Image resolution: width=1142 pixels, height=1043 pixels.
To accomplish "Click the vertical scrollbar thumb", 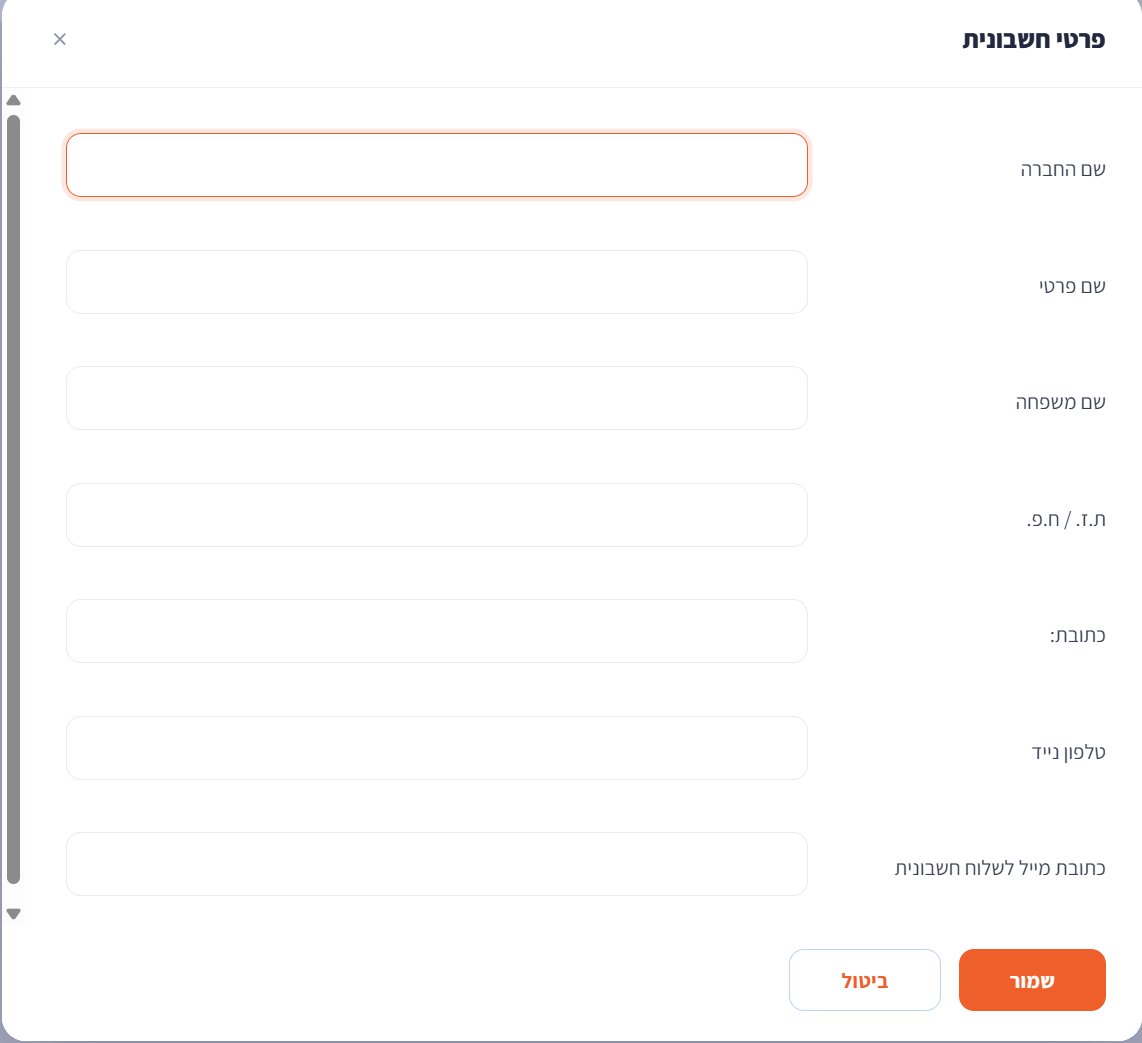I will (13, 499).
